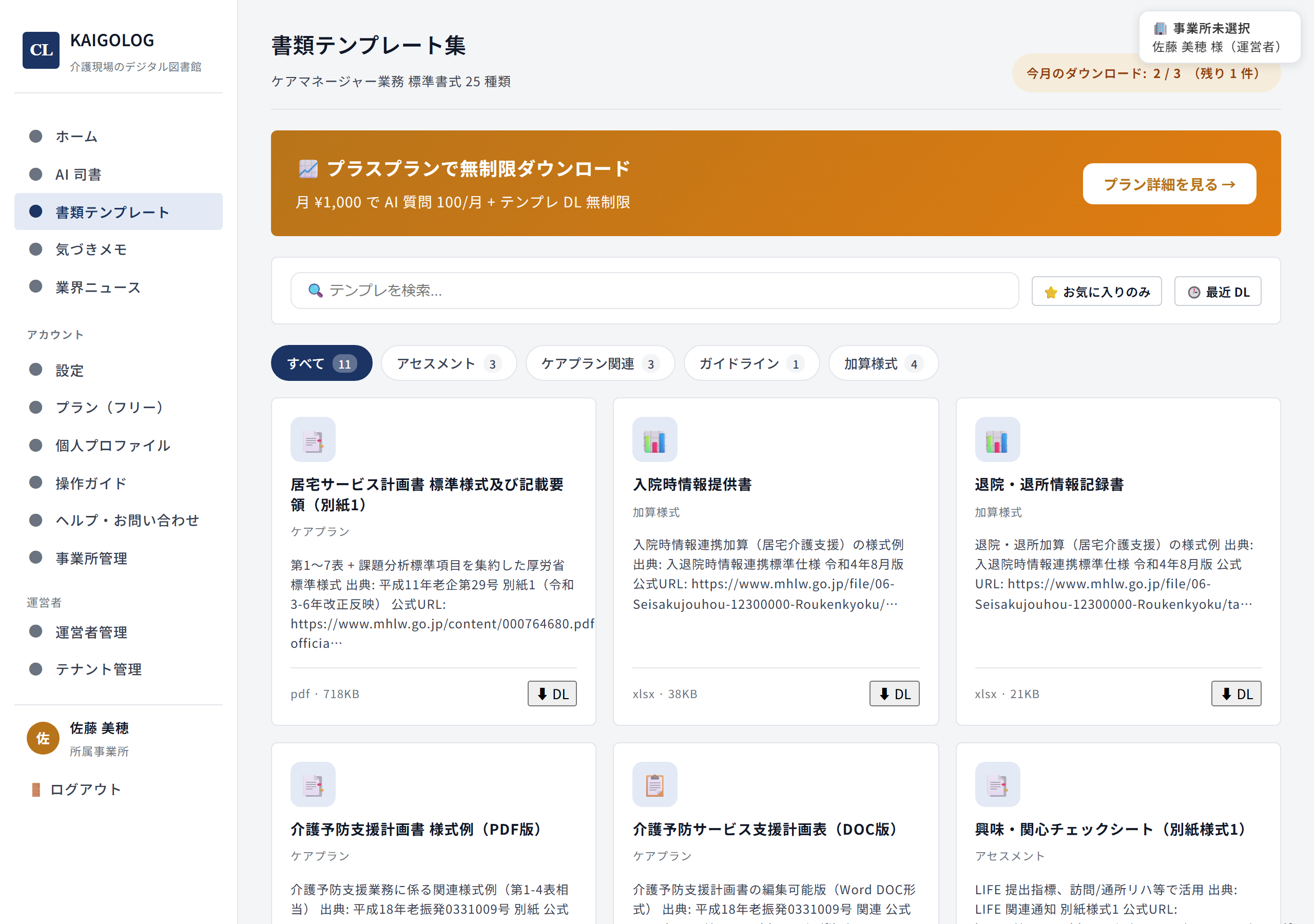Open AI 司書 in the sidebar
The width and height of the screenshot is (1314, 924).
click(118, 174)
